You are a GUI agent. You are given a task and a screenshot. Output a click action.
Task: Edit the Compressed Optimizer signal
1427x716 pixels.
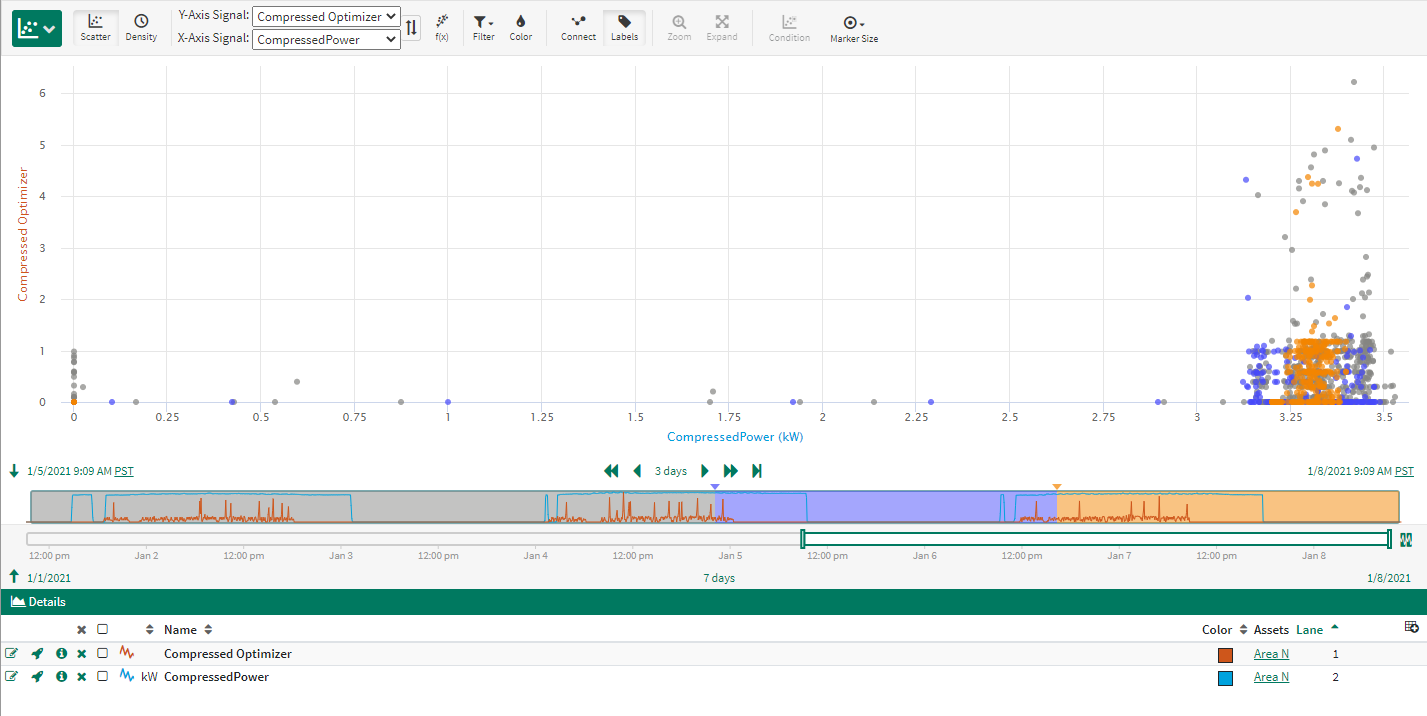(x=12, y=654)
